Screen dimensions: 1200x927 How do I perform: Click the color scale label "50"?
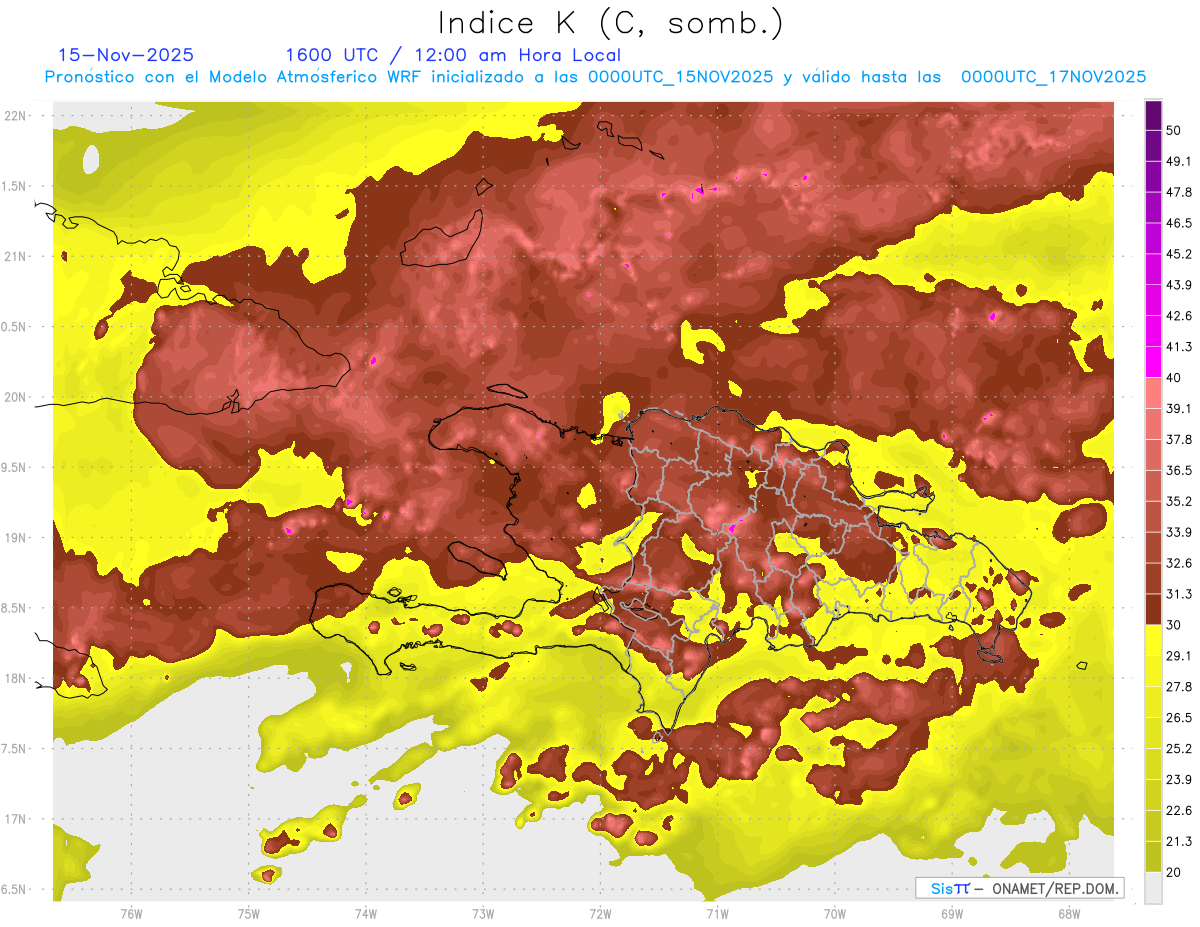[1175, 131]
